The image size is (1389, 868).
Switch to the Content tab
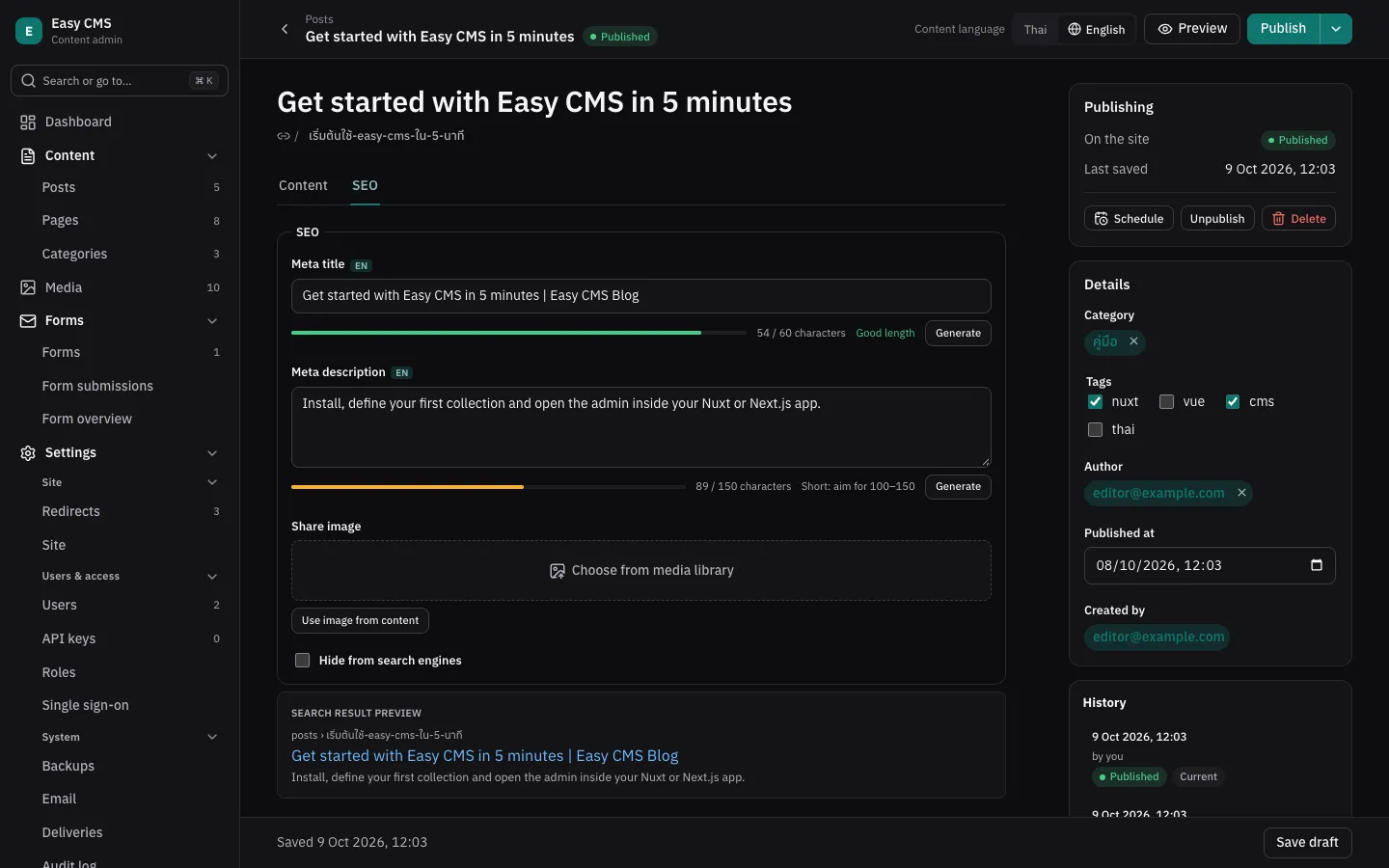point(303,185)
